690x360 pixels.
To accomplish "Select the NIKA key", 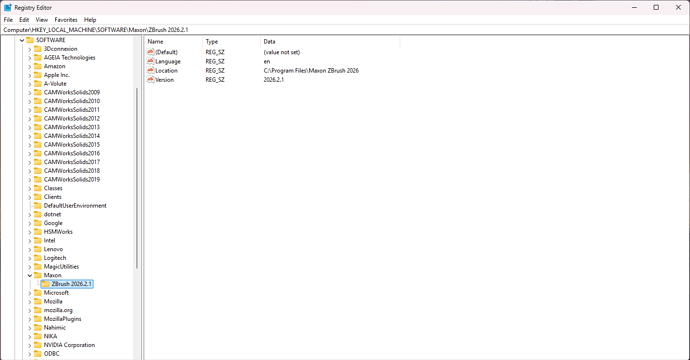I will [50, 336].
